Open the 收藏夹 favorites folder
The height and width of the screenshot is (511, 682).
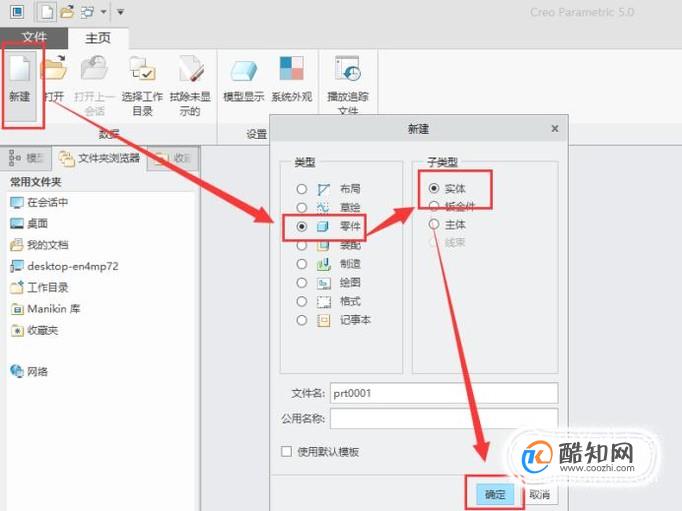(x=34, y=331)
